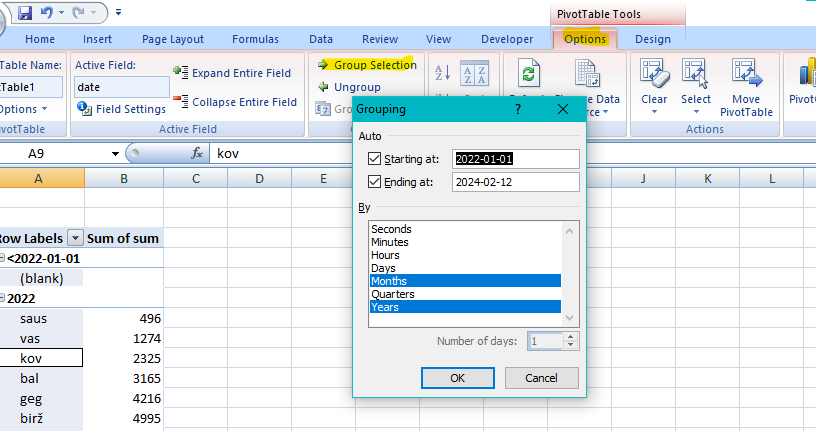The width and height of the screenshot is (816, 431).
Task: Uncheck the Starting at checkbox
Action: [x=375, y=159]
